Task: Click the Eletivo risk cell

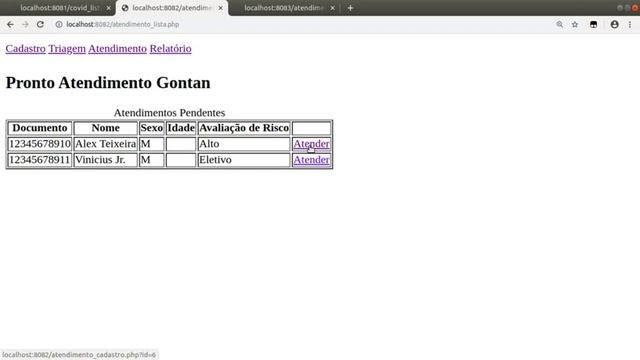Action: coord(244,160)
